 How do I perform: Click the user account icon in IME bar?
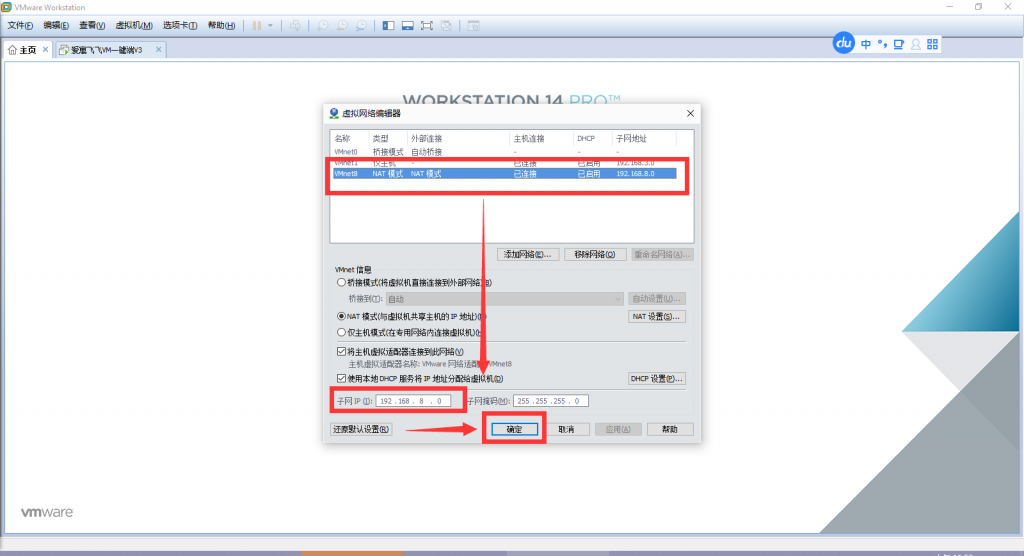916,44
